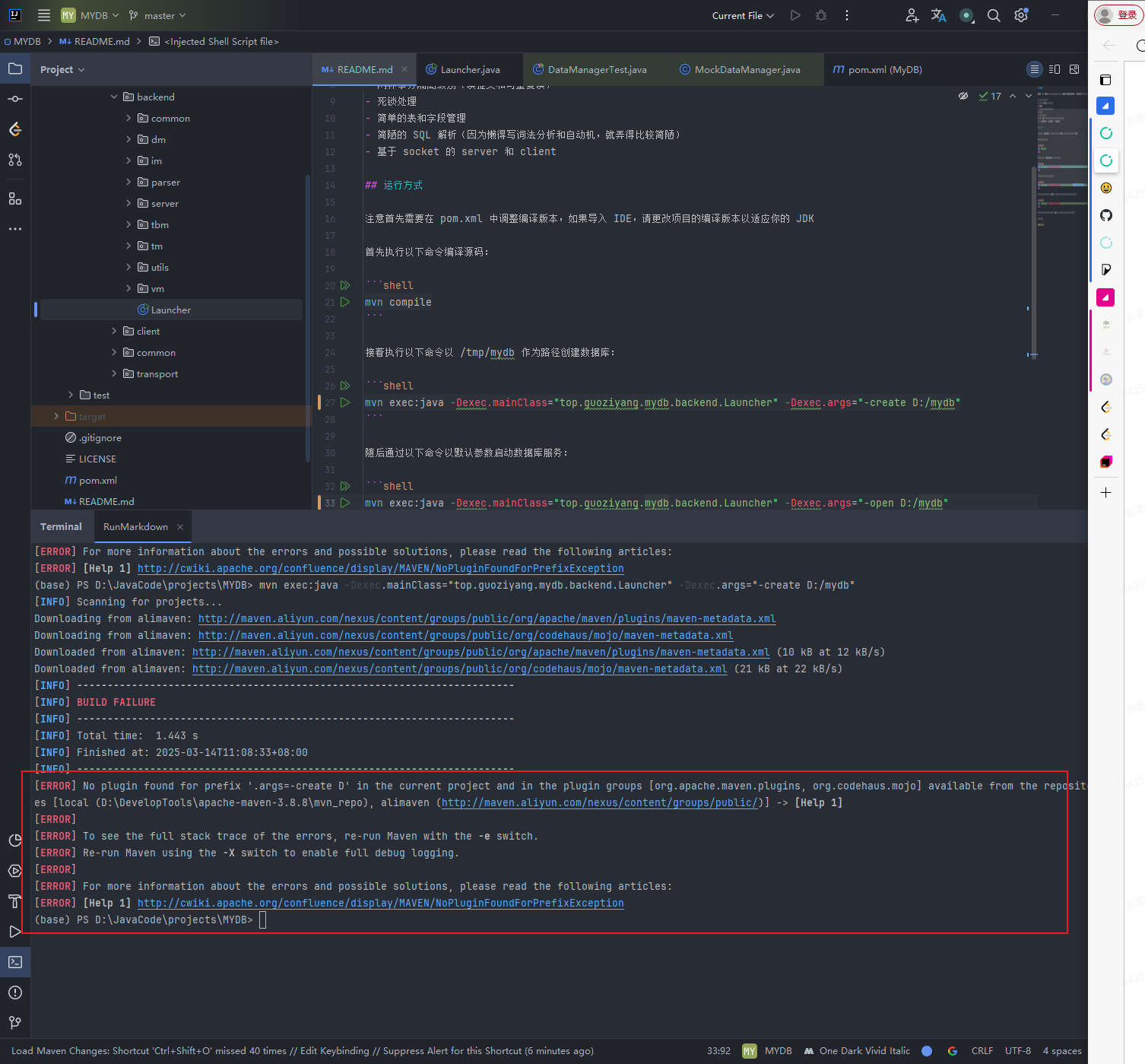Click the Current File run configuration
The height and width of the screenshot is (1064, 1145).
pyautogui.click(x=742, y=15)
